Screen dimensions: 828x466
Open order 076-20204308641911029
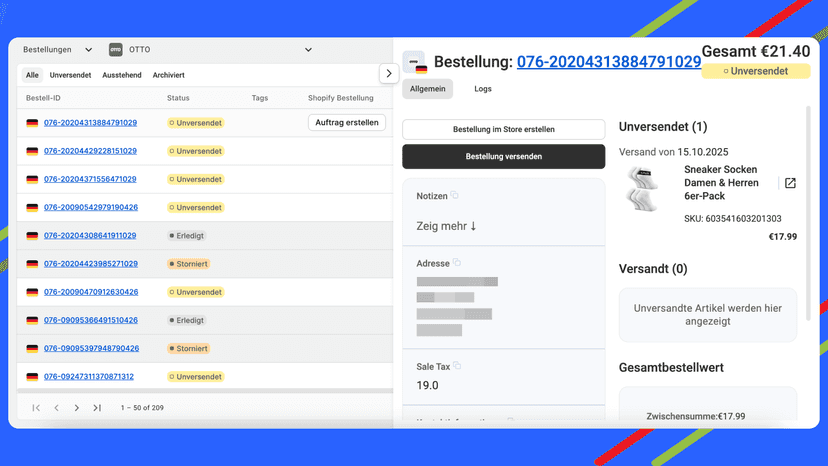tap(90, 236)
